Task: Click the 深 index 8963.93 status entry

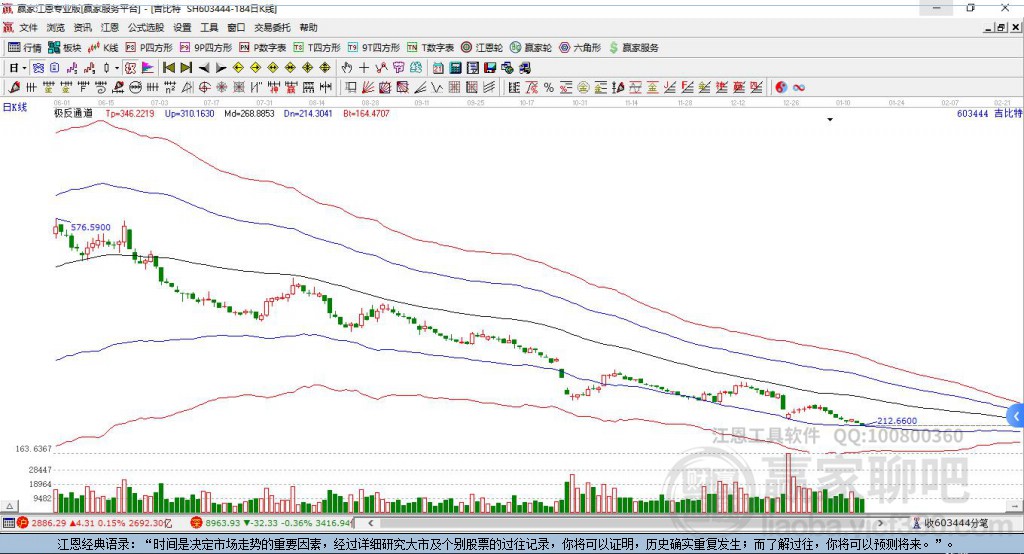Action: click(x=271, y=523)
